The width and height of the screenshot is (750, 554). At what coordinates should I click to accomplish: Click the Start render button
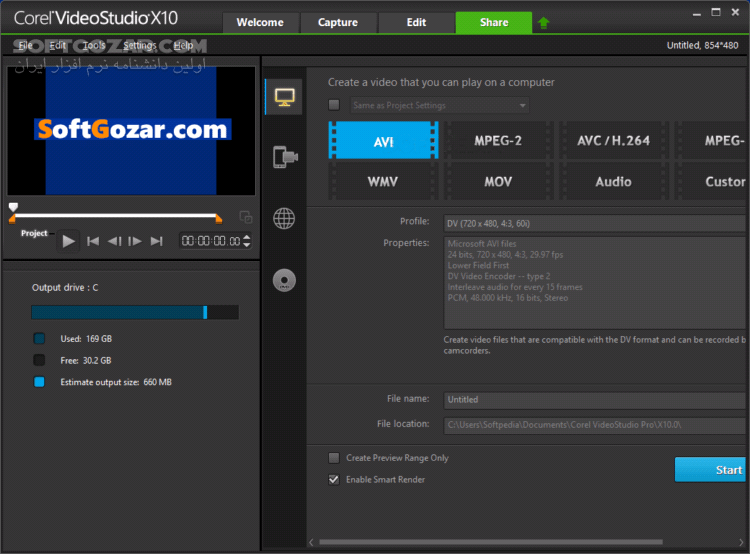point(711,469)
